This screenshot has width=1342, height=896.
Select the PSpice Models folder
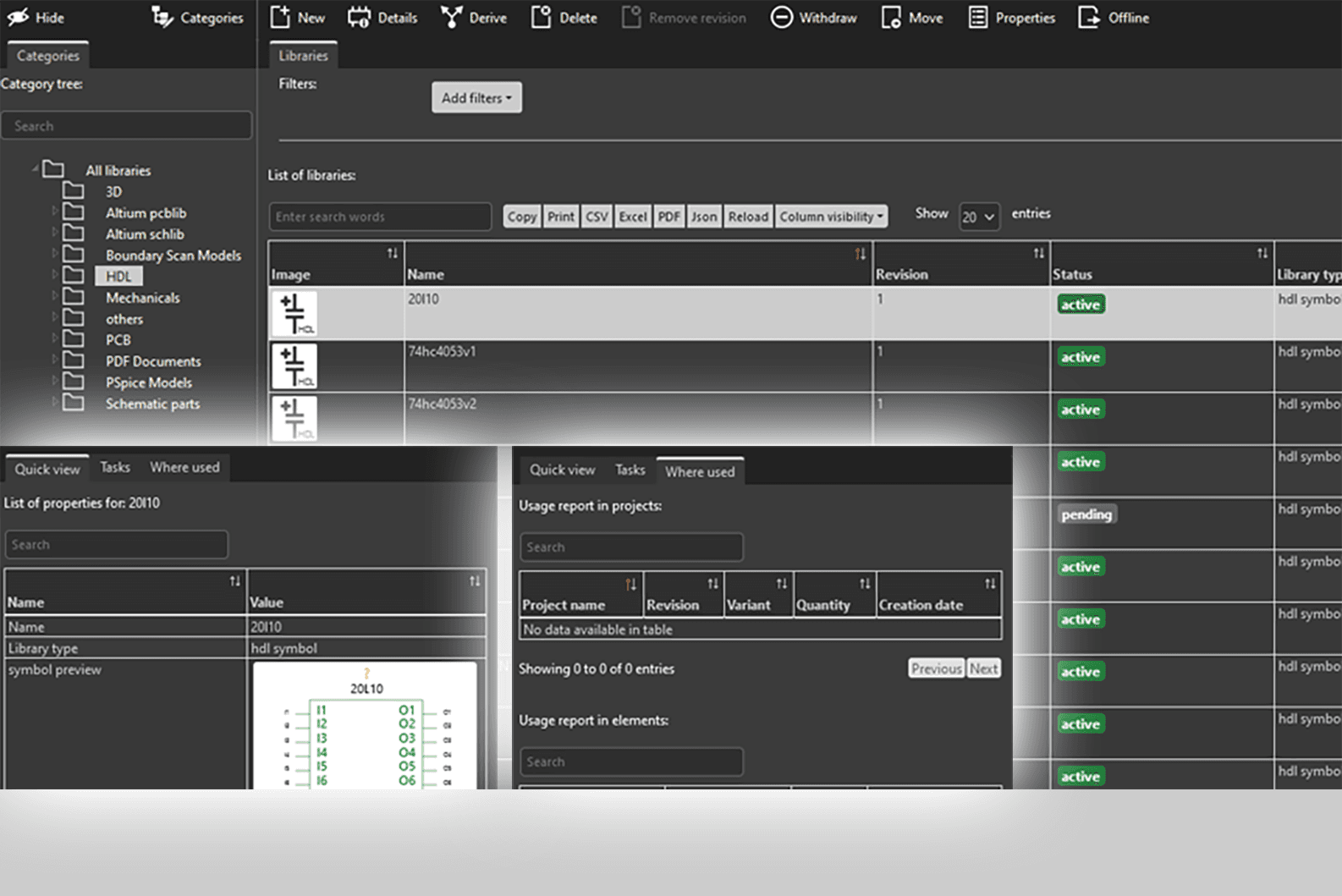click(x=148, y=382)
